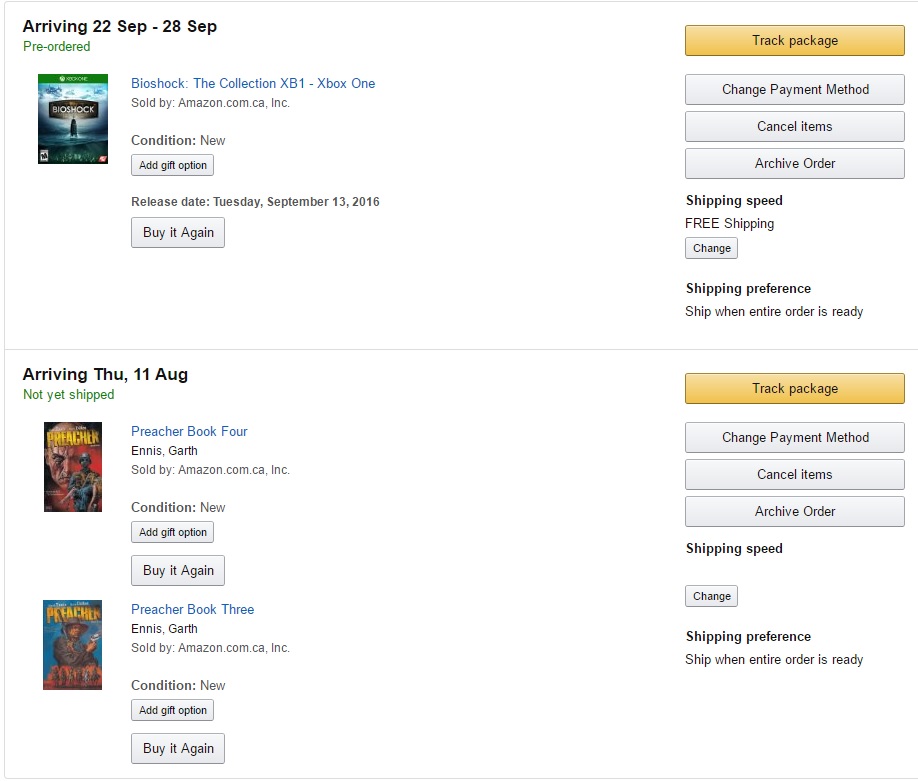This screenshot has height=781, width=918.
Task: Change Payment Method for Preacher order
Action: pos(794,438)
